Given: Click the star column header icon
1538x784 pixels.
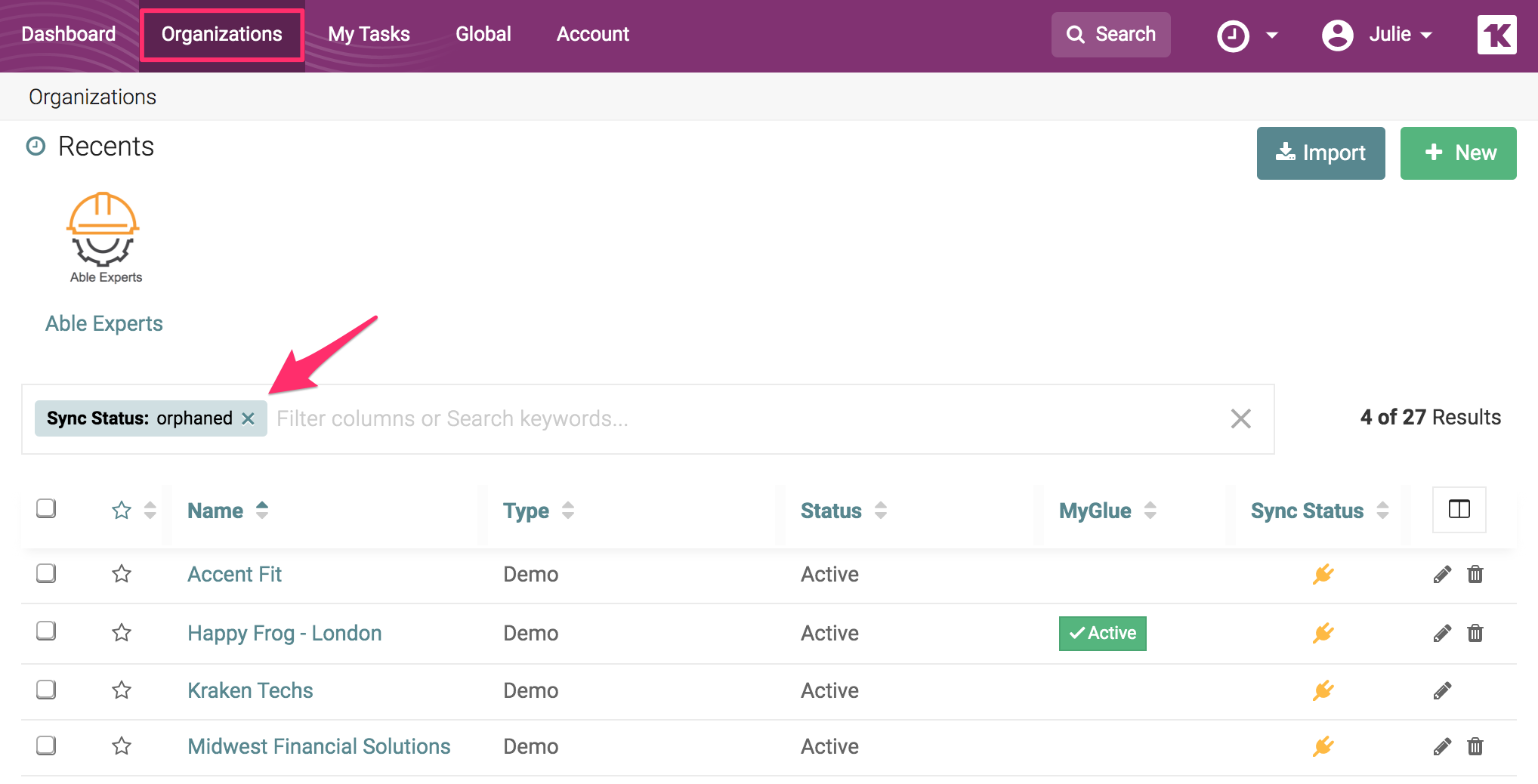Looking at the screenshot, I should coord(122,511).
